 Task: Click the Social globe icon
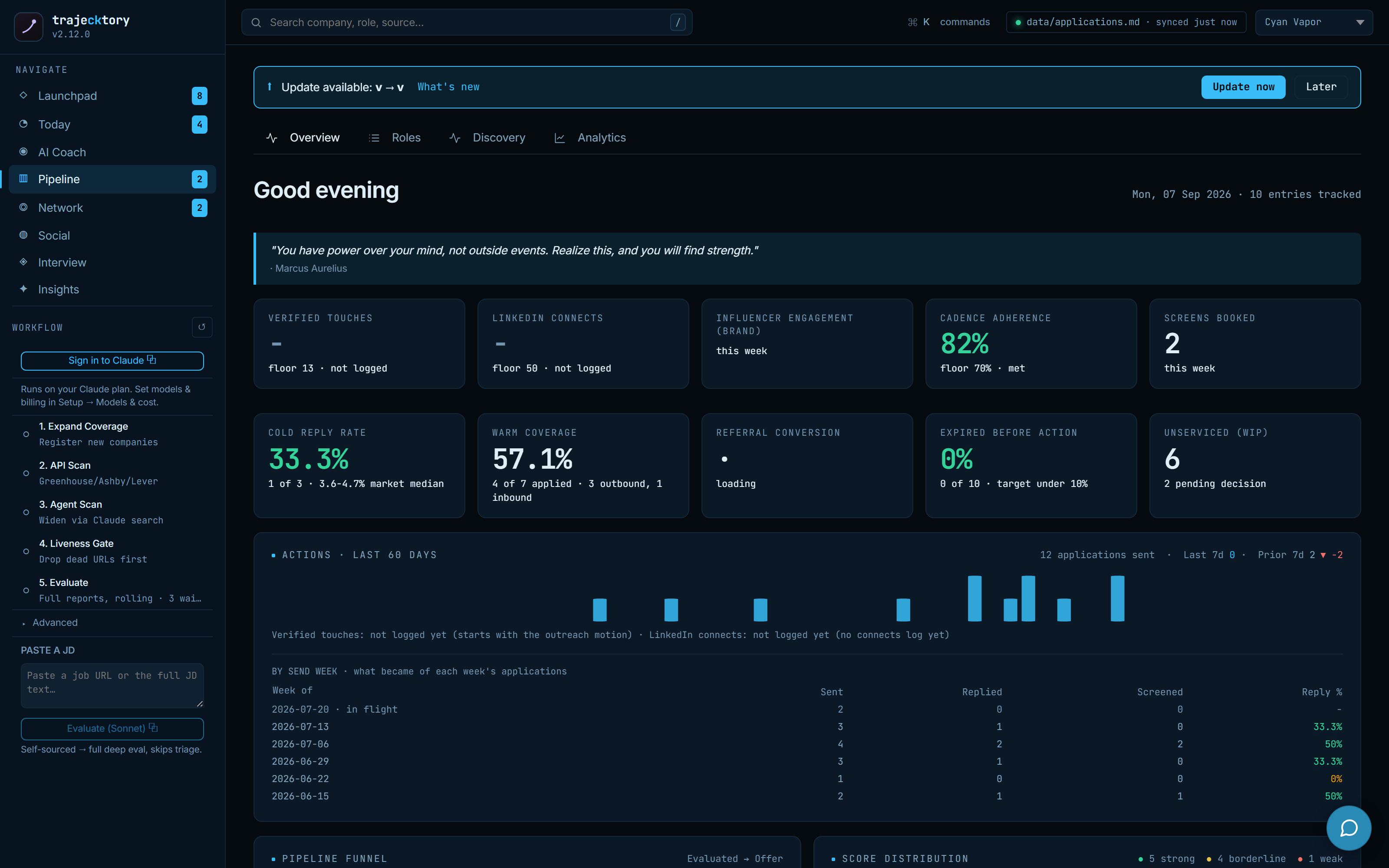point(23,235)
